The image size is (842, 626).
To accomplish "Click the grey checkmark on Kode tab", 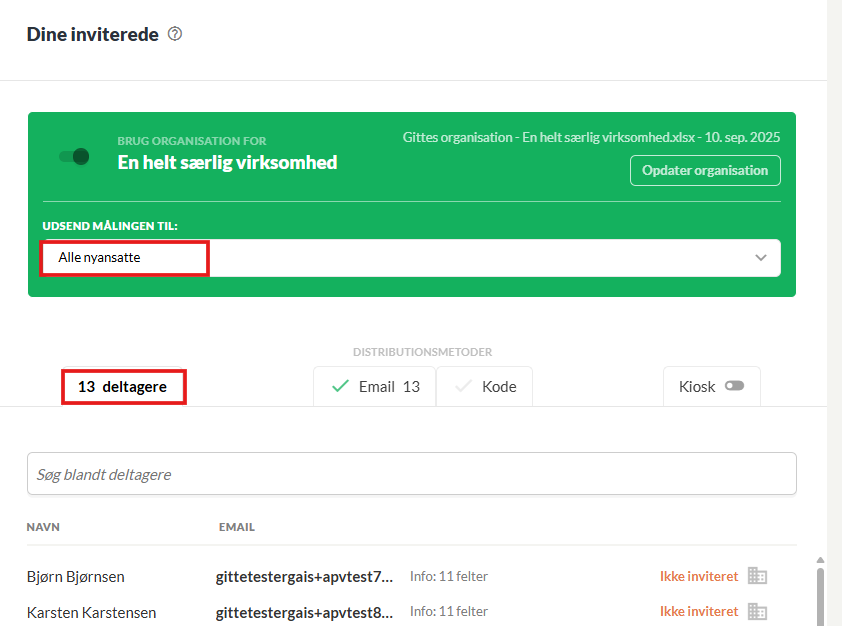I will click(463, 386).
